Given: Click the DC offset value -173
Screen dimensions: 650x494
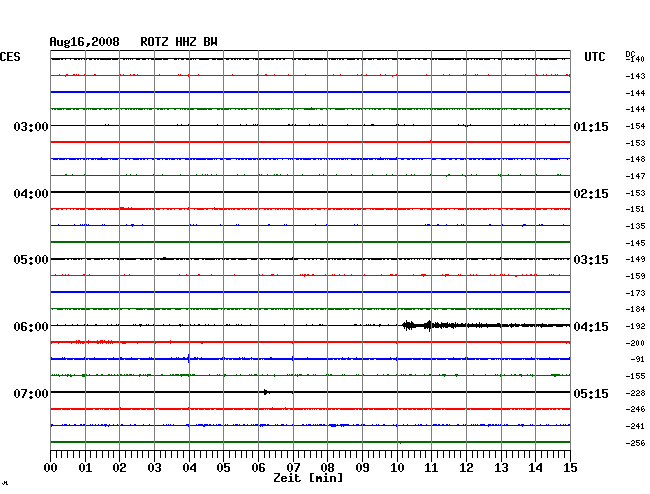Looking at the screenshot, I should click(x=635, y=293).
